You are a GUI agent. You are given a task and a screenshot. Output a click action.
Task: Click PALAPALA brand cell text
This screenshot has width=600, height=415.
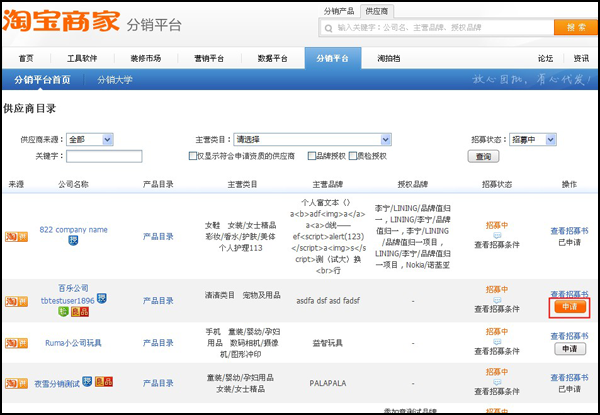coord(328,383)
